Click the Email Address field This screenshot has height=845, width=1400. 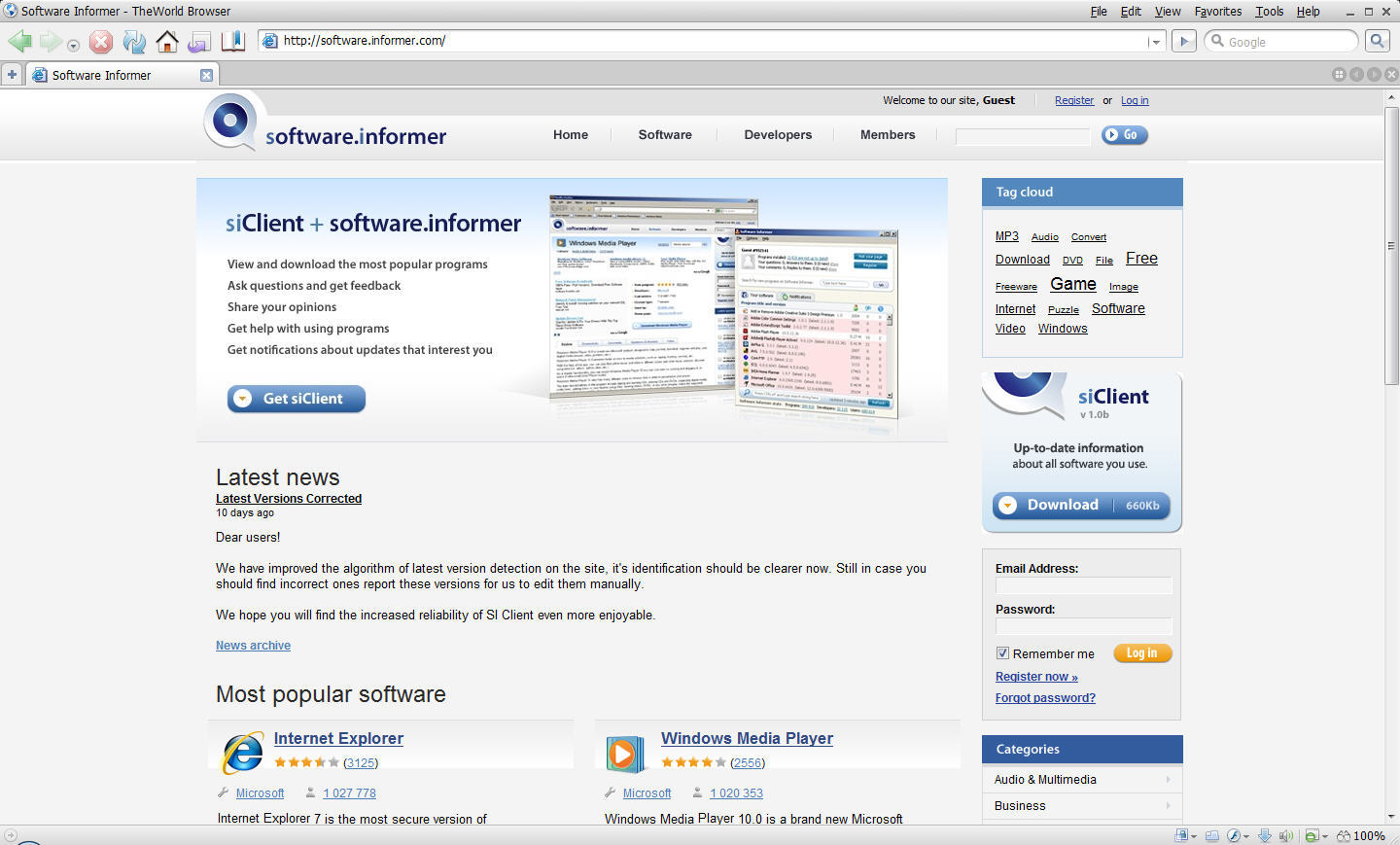coord(1084,585)
